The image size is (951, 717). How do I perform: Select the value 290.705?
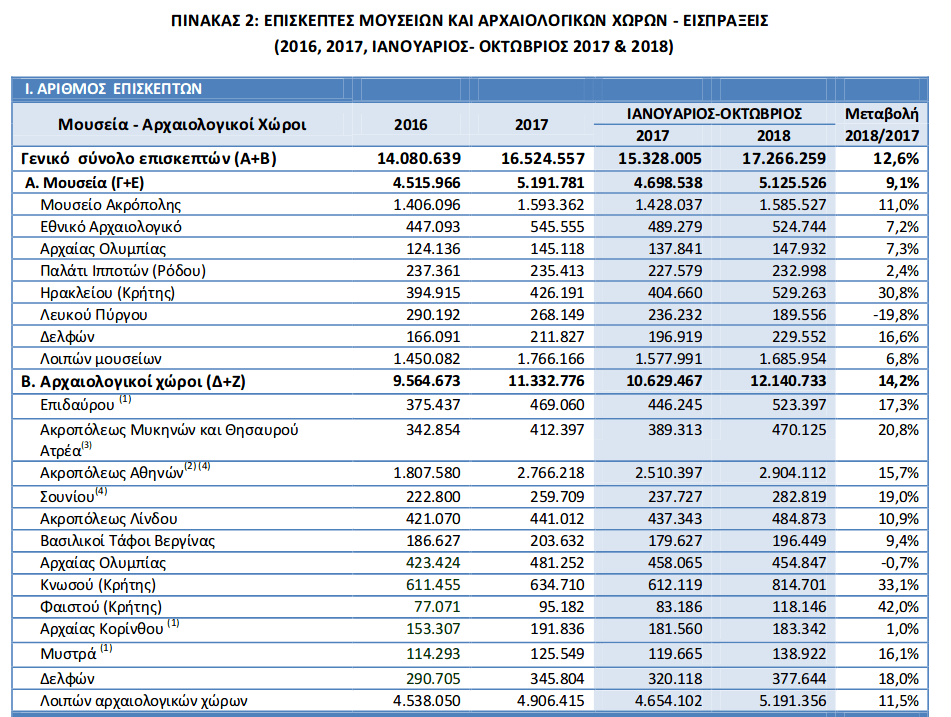(433, 679)
